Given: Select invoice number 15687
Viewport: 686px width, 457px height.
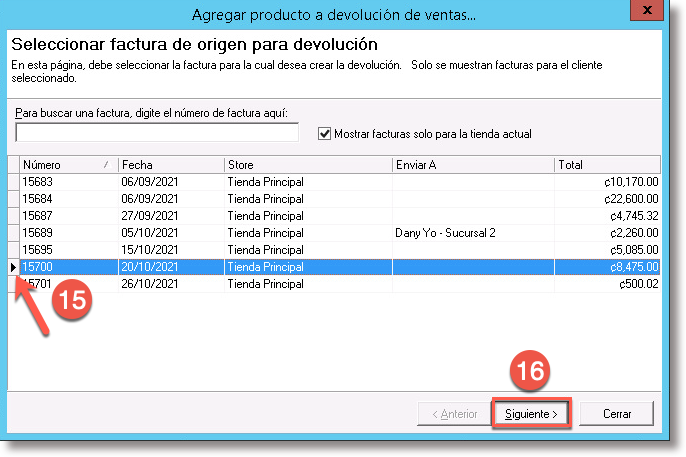Looking at the screenshot, I should (37, 216).
